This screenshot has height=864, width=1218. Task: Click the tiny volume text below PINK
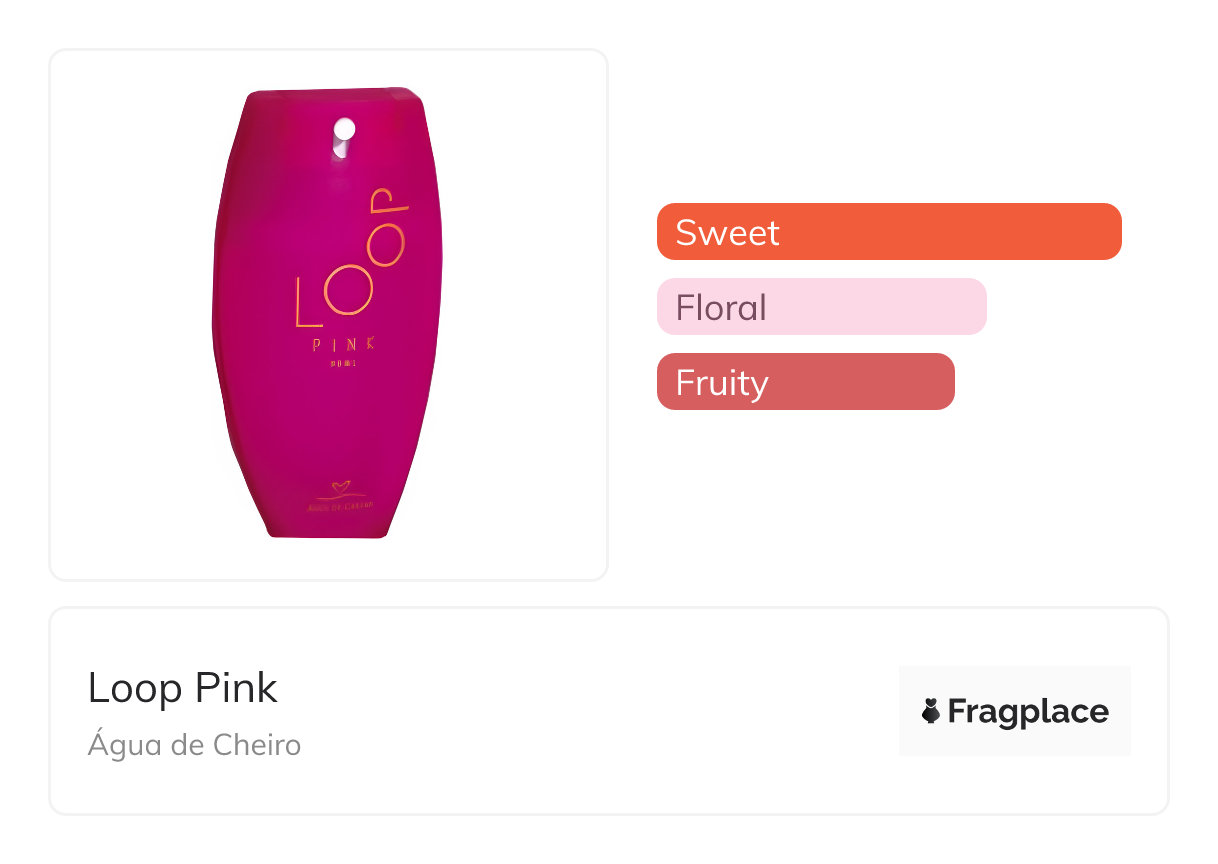click(x=342, y=362)
